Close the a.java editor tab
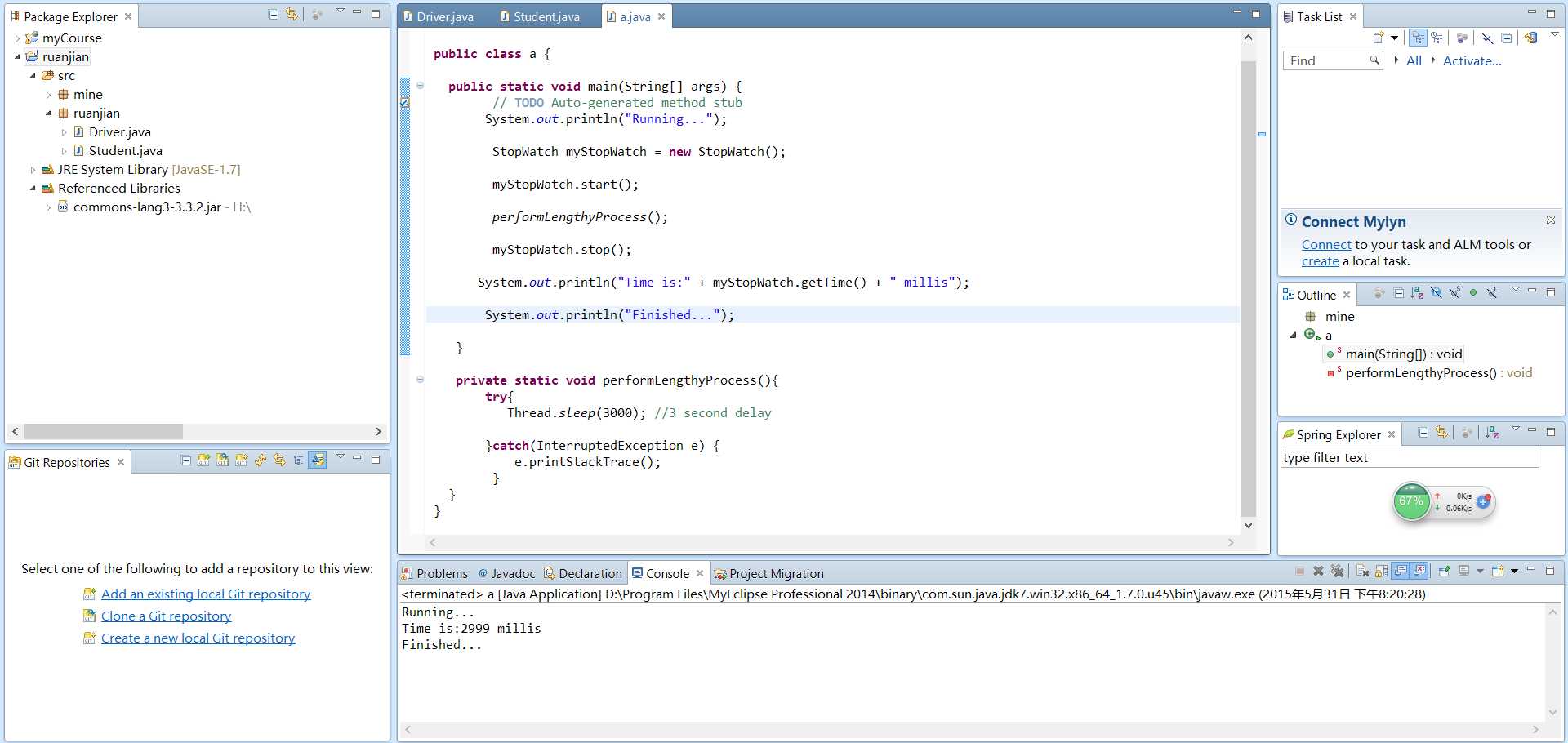 (x=661, y=16)
